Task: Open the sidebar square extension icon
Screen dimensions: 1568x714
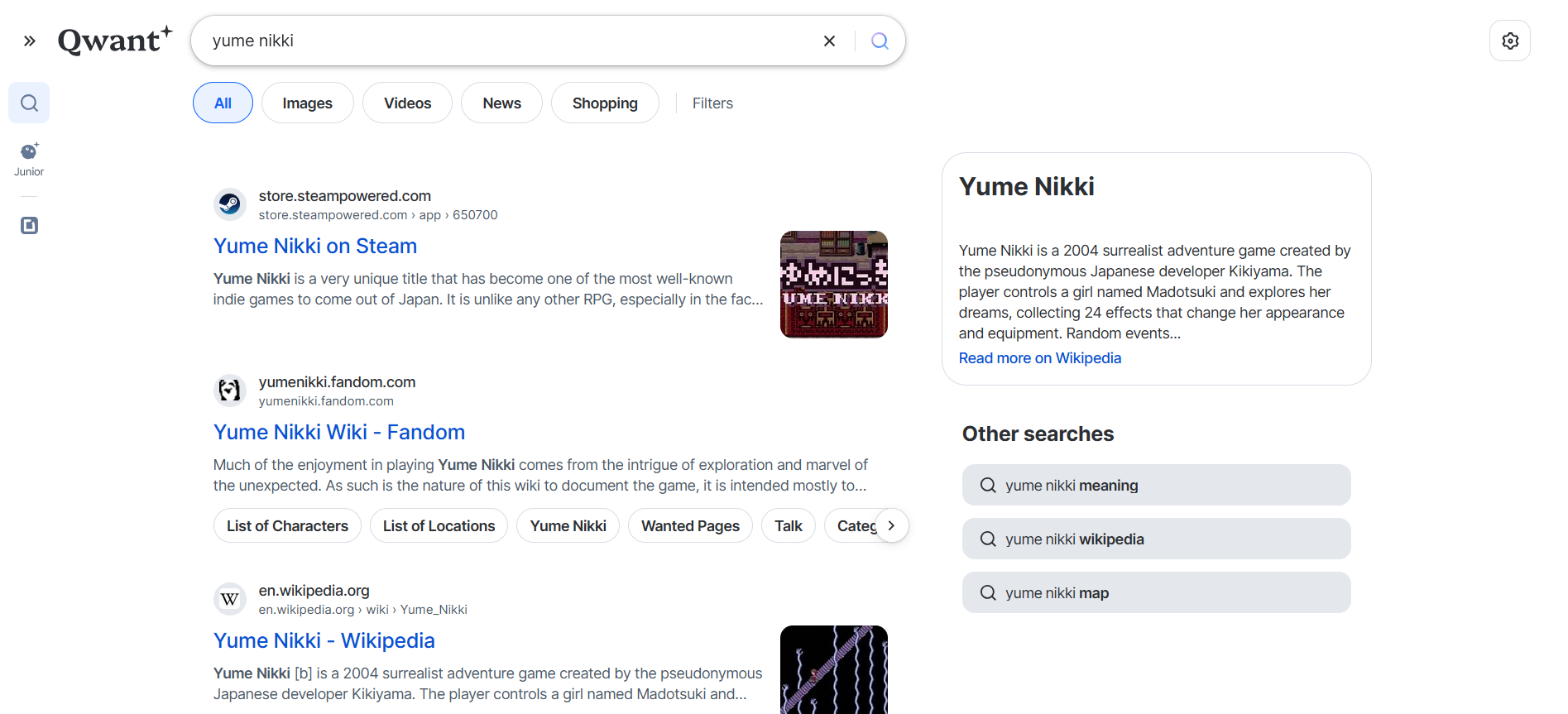Action: [x=29, y=225]
